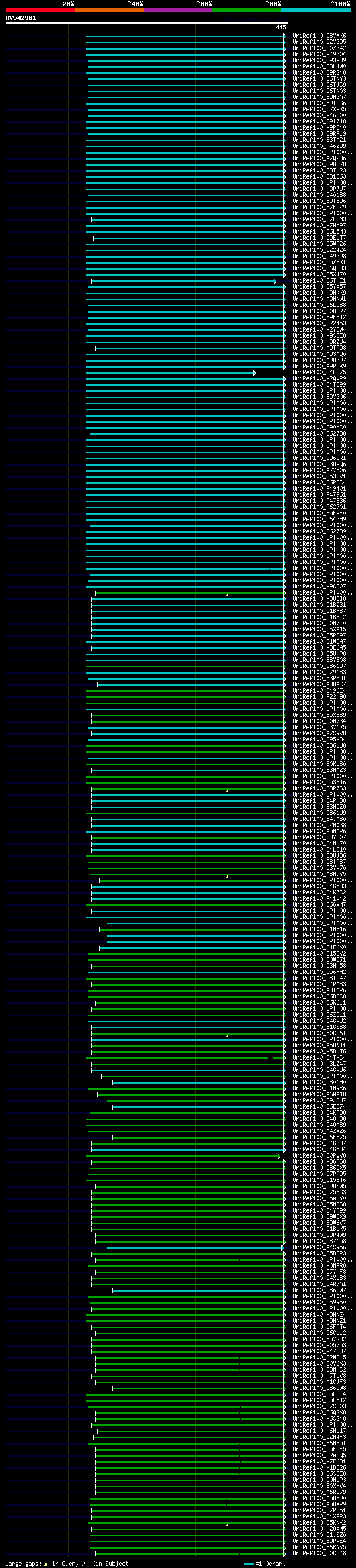
Task: Select the UniRef100_Q1W2A7 label
Action: tap(319, 641)
